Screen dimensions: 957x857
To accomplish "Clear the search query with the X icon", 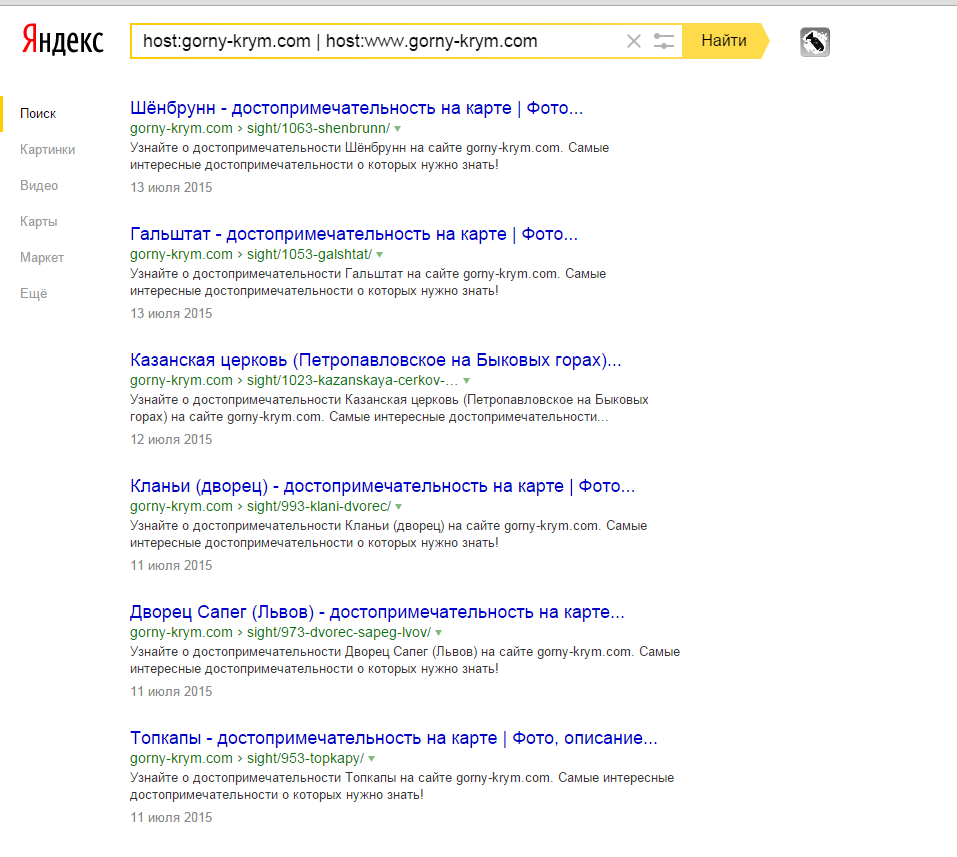I will (x=634, y=41).
